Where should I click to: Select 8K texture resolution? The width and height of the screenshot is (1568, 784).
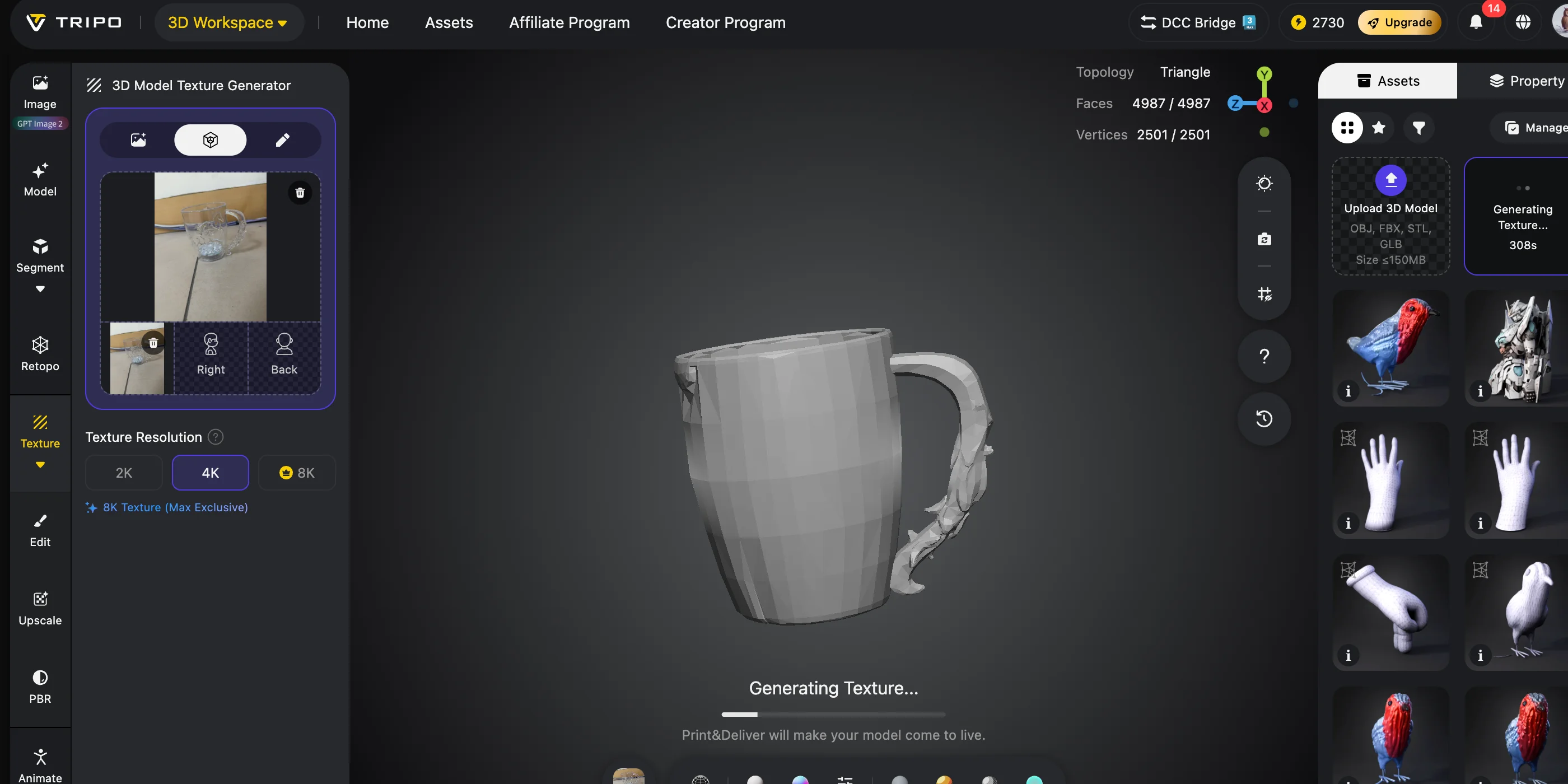pos(297,473)
